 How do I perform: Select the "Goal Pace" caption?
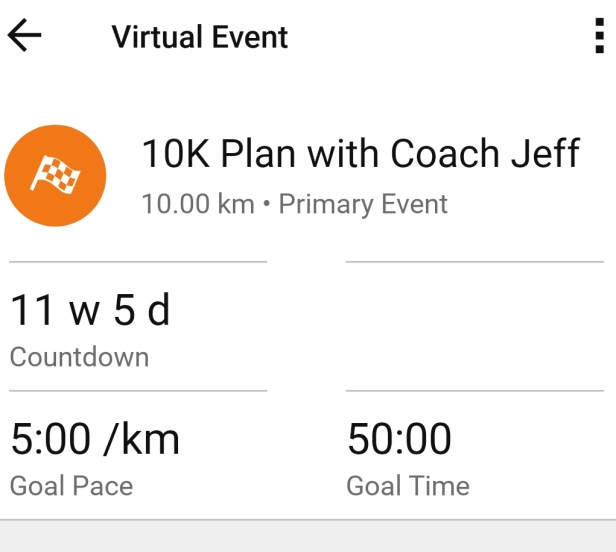coord(71,486)
